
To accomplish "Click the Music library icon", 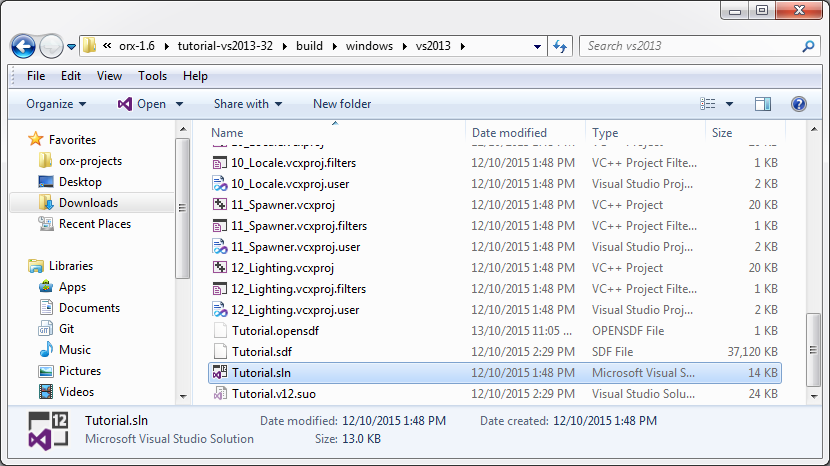I will click(x=45, y=350).
